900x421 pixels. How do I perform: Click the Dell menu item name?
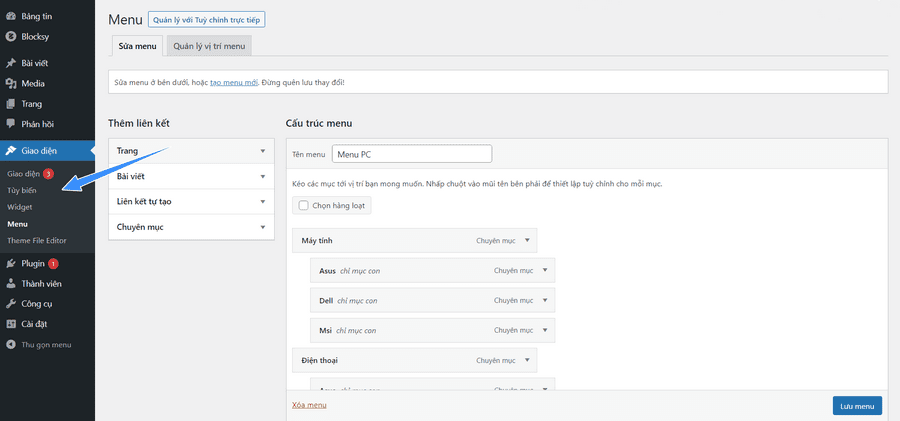[x=326, y=300]
